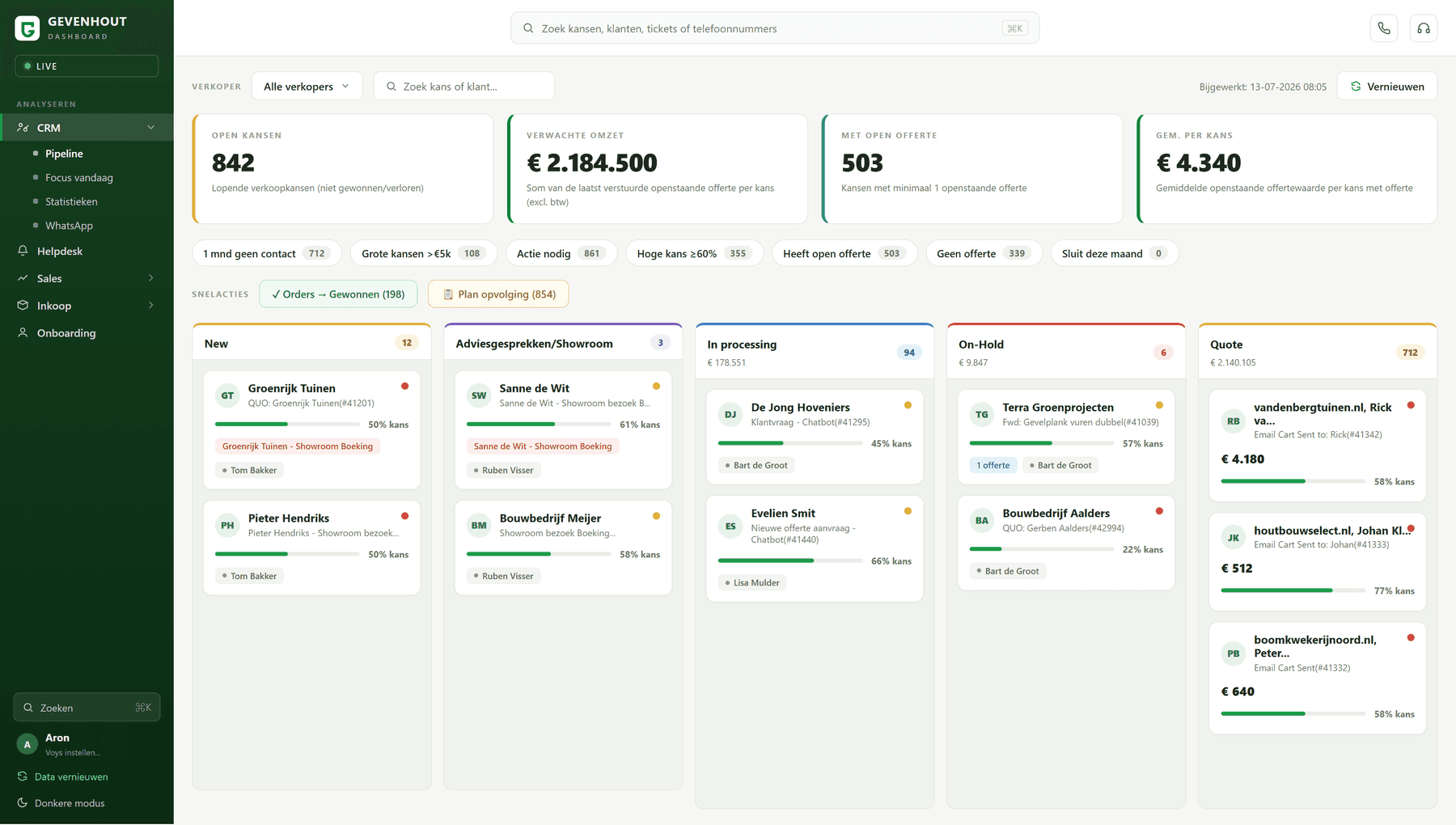Click the CRM people icon in sidebar
1456x825 pixels.
[x=23, y=128]
